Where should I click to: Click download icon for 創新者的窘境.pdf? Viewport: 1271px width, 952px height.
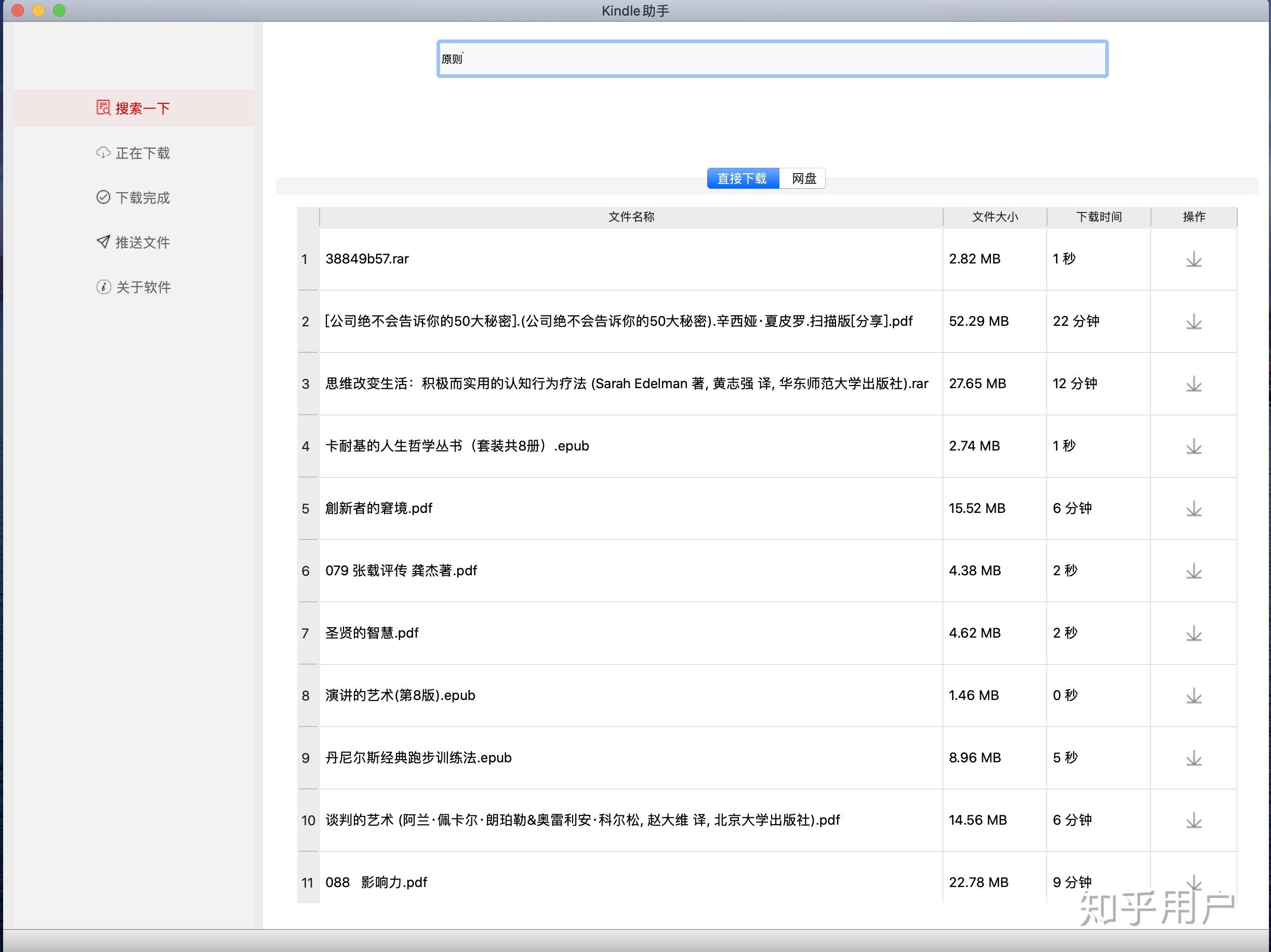(1194, 508)
